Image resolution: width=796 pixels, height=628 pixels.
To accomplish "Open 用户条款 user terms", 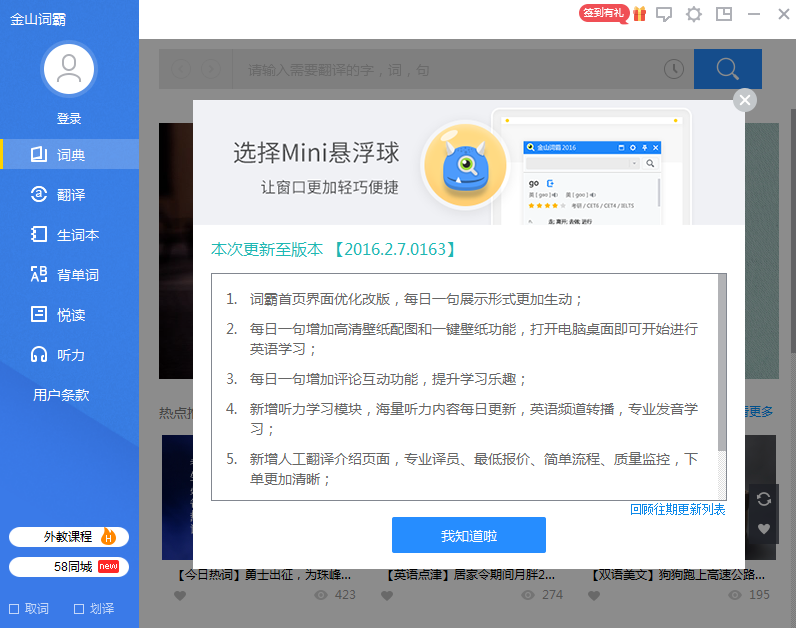I will pos(61,395).
